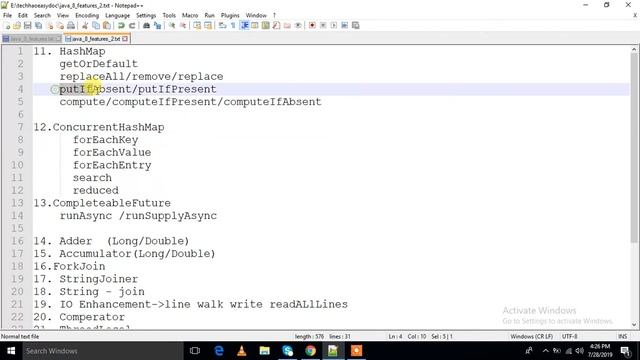The image size is (640, 360).
Task: Click Windows (CR LF) line ending status
Action: coord(531,336)
